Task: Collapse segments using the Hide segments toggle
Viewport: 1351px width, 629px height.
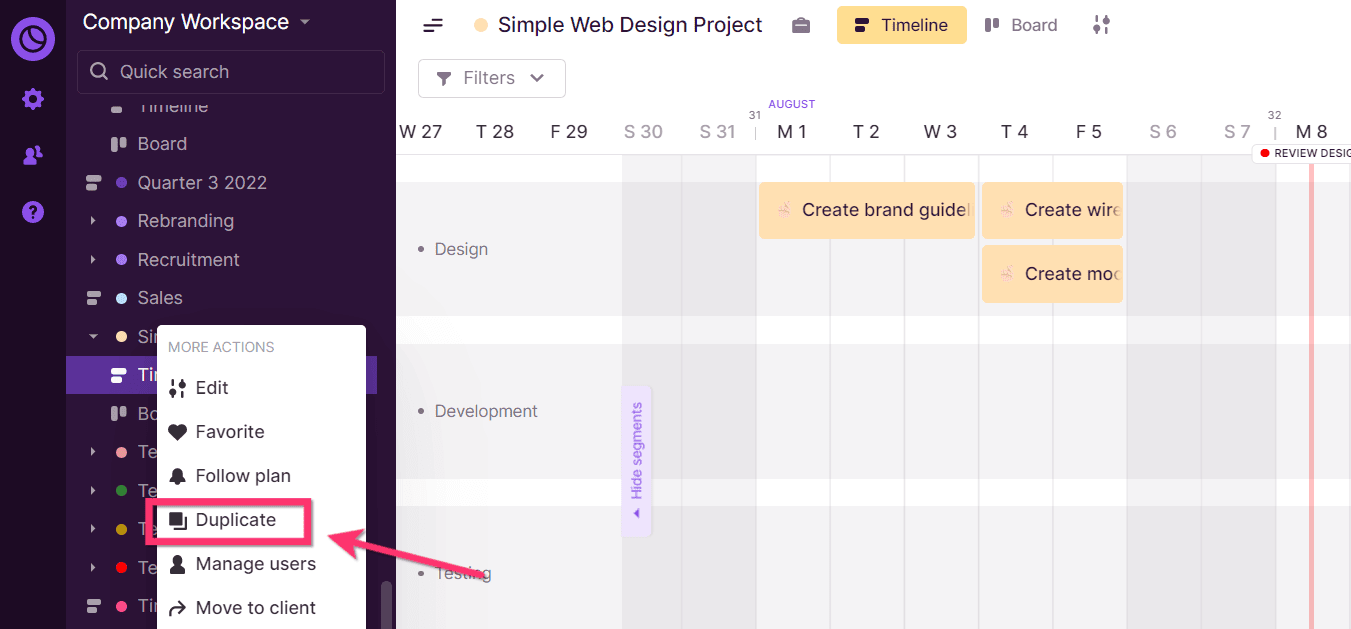Action: click(637, 460)
